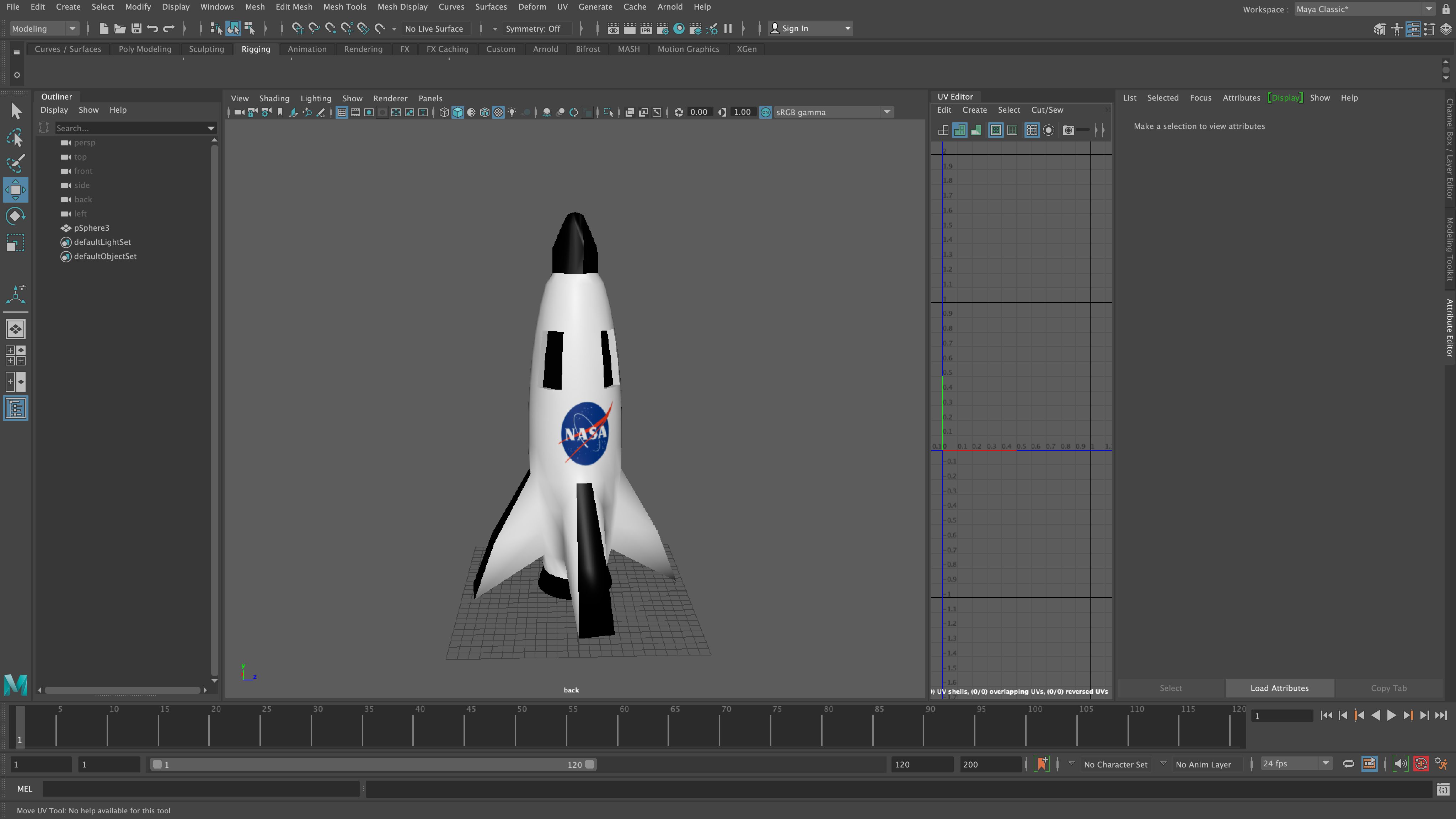The image size is (1456, 819).
Task: Click the Pause viewport icon
Action: [x=728, y=28]
